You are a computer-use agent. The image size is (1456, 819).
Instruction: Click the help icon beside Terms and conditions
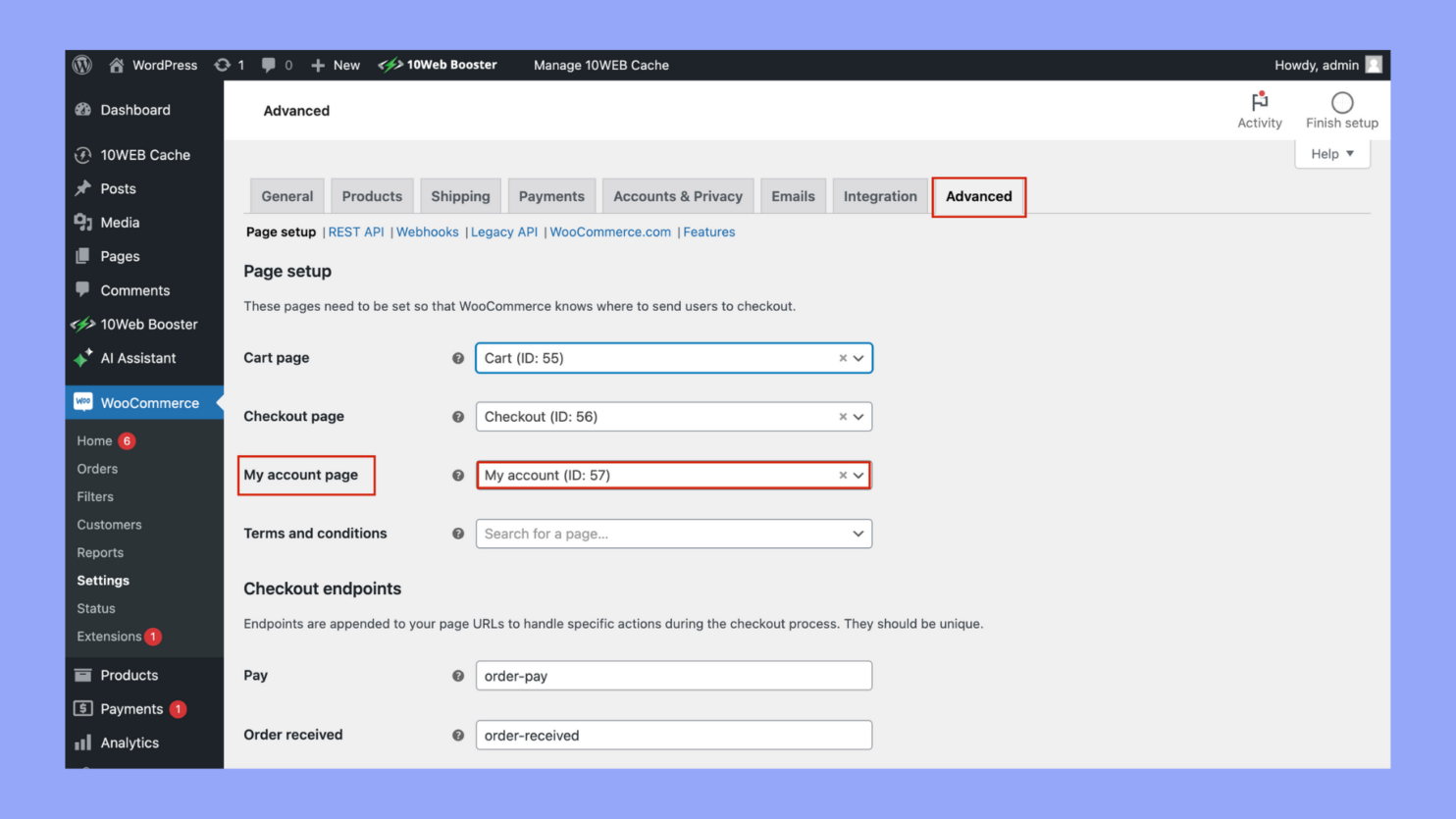click(x=457, y=534)
